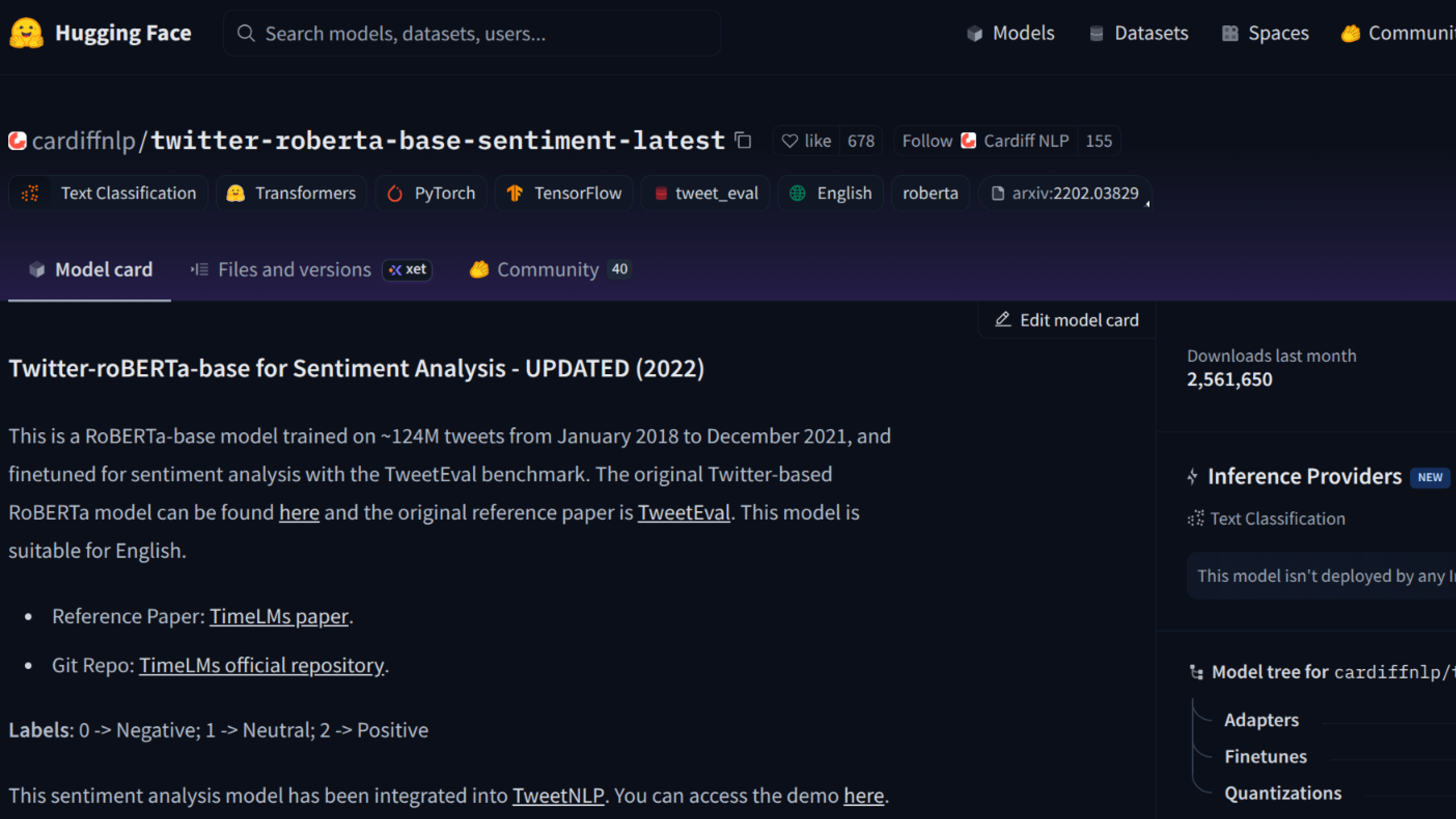Click the like count 678
Viewport: 1456px width, 819px height.
861,141
